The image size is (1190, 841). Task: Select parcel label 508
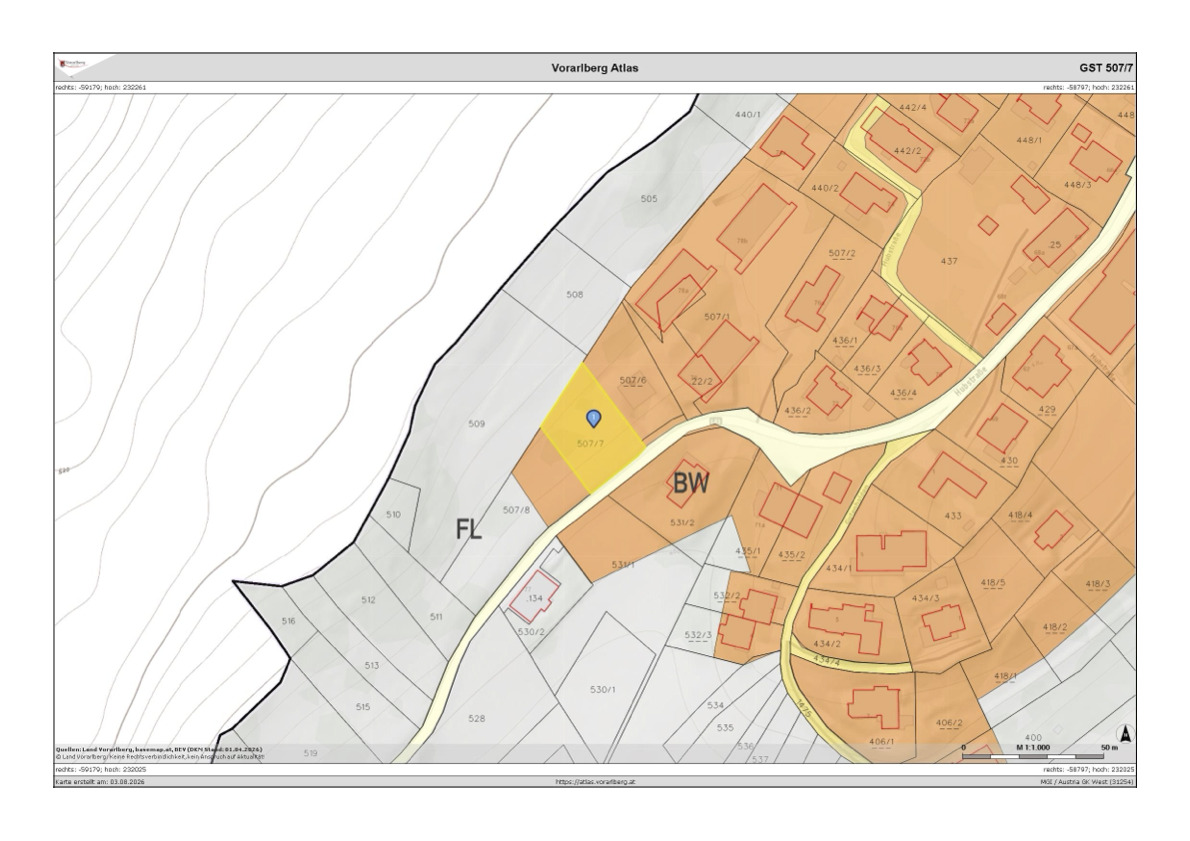(575, 295)
